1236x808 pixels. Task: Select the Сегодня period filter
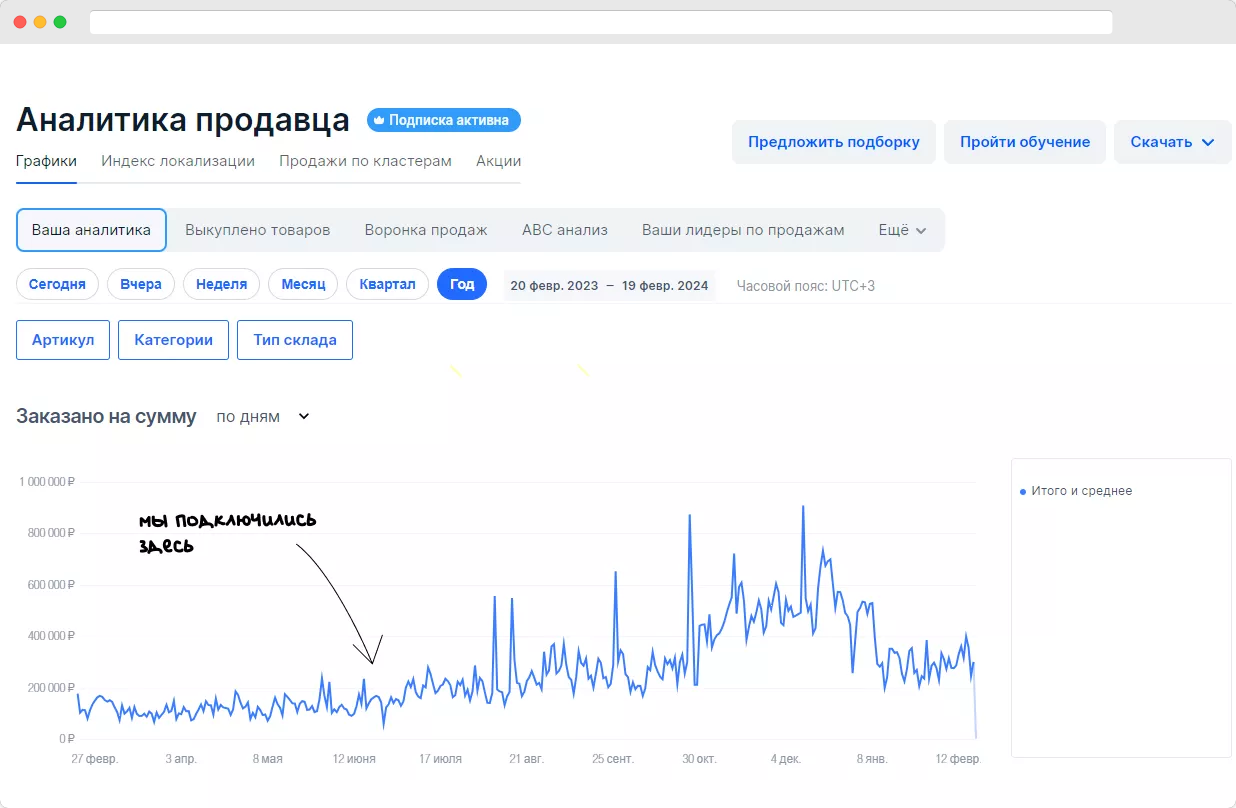click(57, 284)
